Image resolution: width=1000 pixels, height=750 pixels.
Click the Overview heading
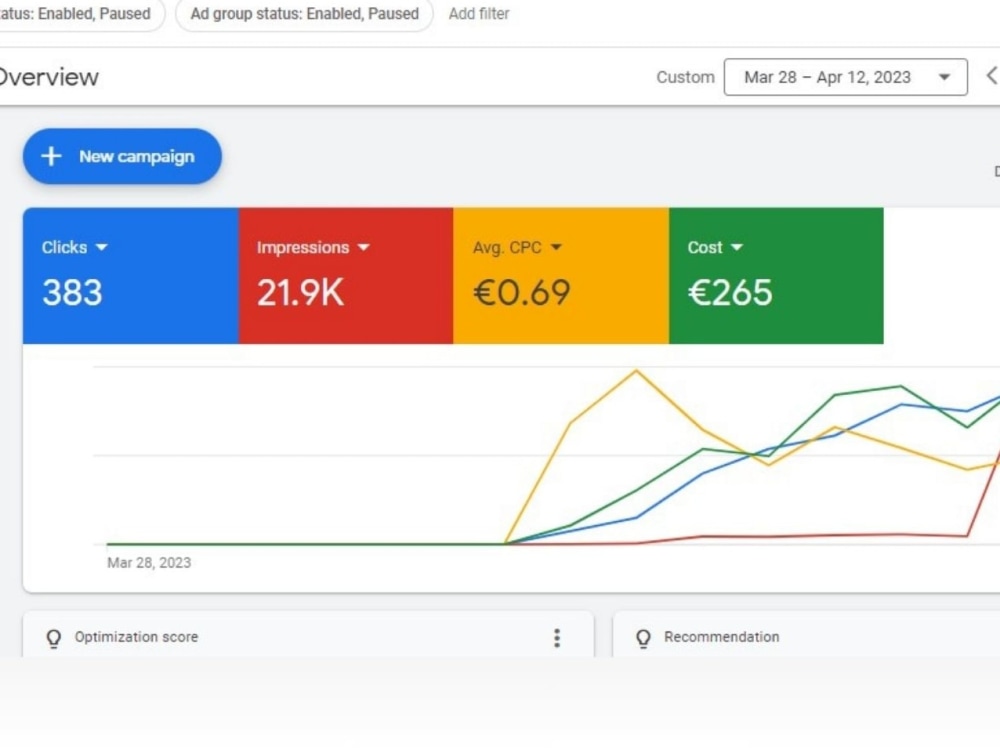[x=49, y=77]
